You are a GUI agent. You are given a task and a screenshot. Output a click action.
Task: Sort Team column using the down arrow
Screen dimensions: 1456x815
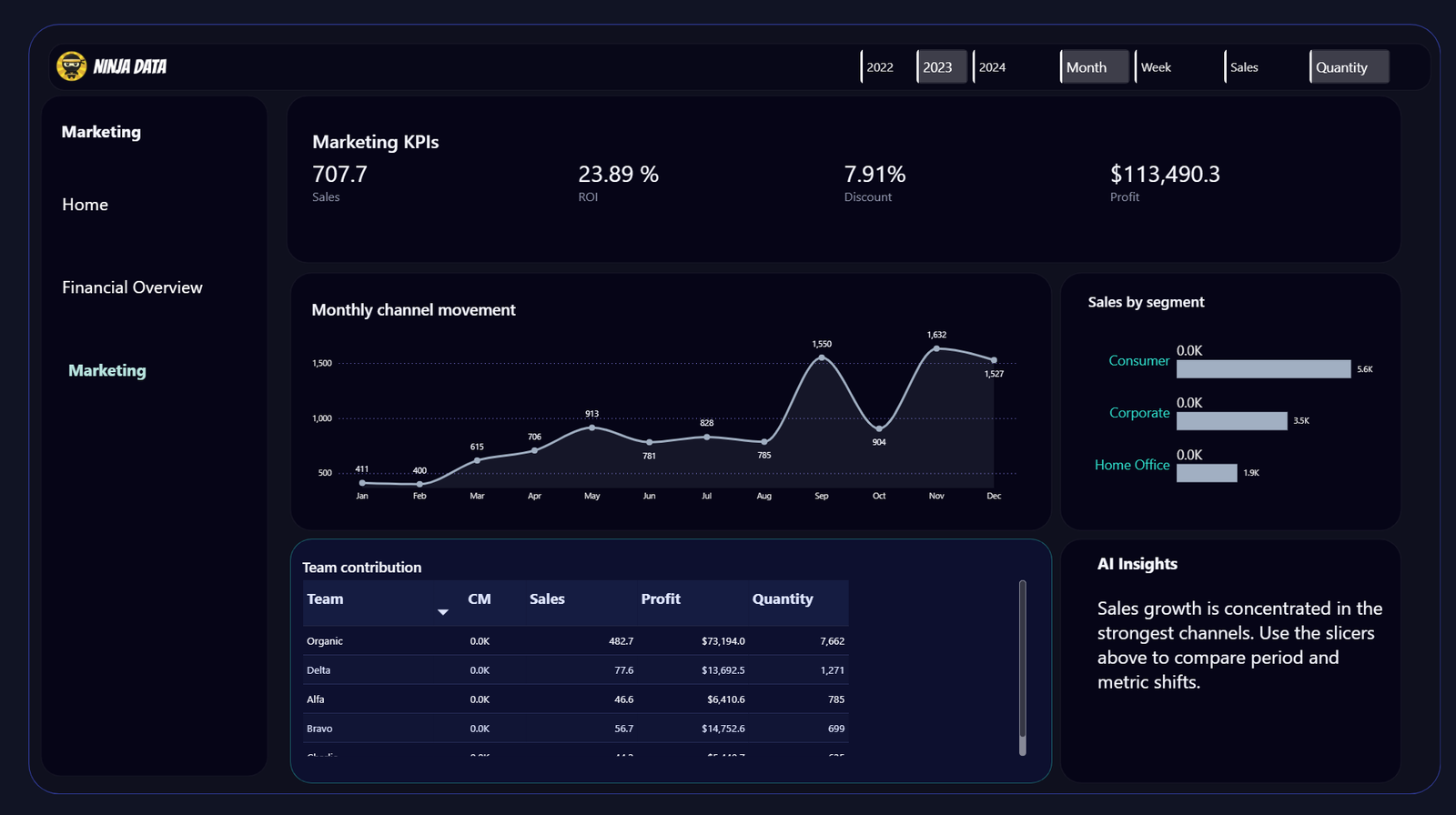443,612
